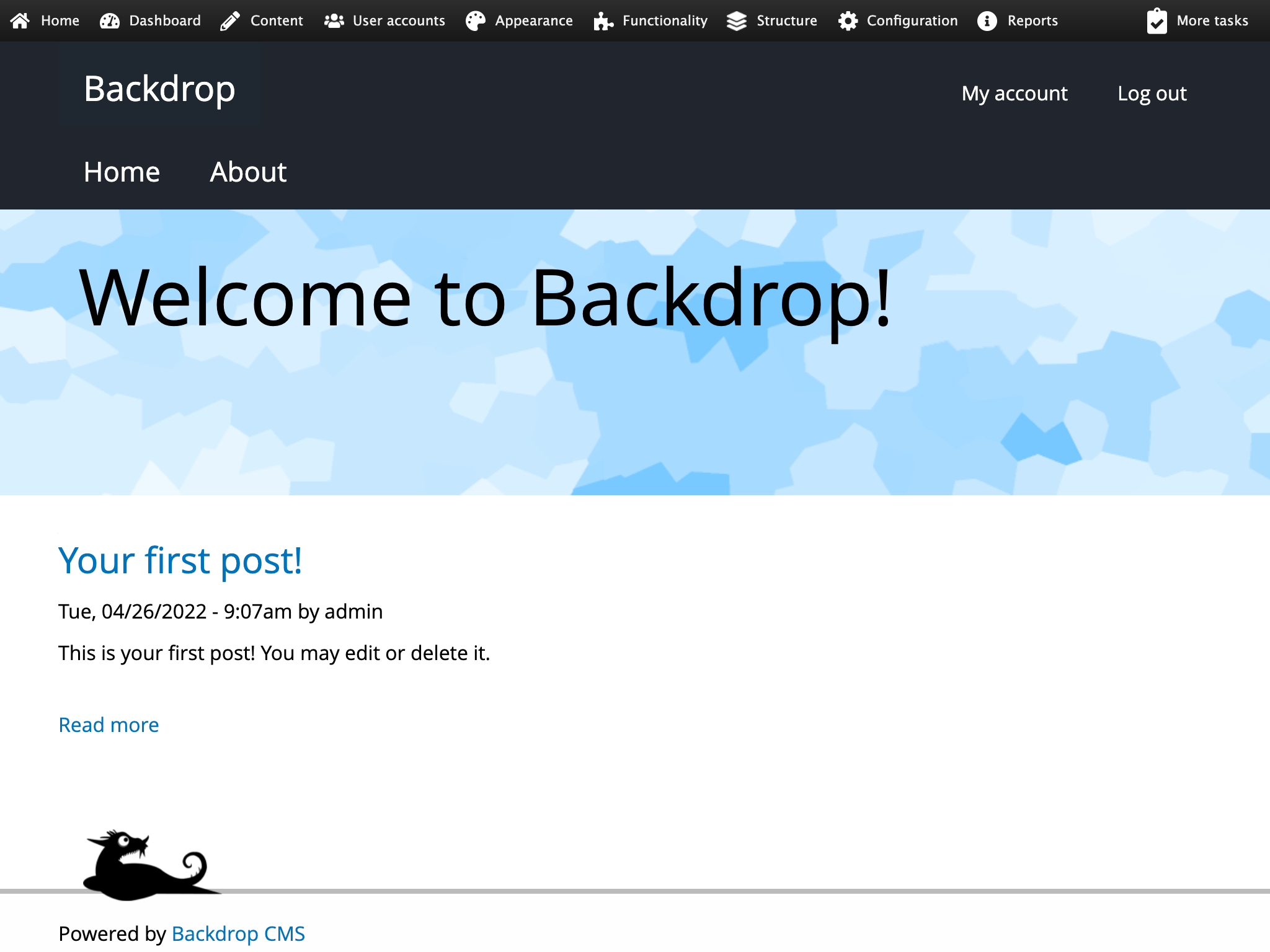
Task: Click the Read more link
Action: coord(109,725)
